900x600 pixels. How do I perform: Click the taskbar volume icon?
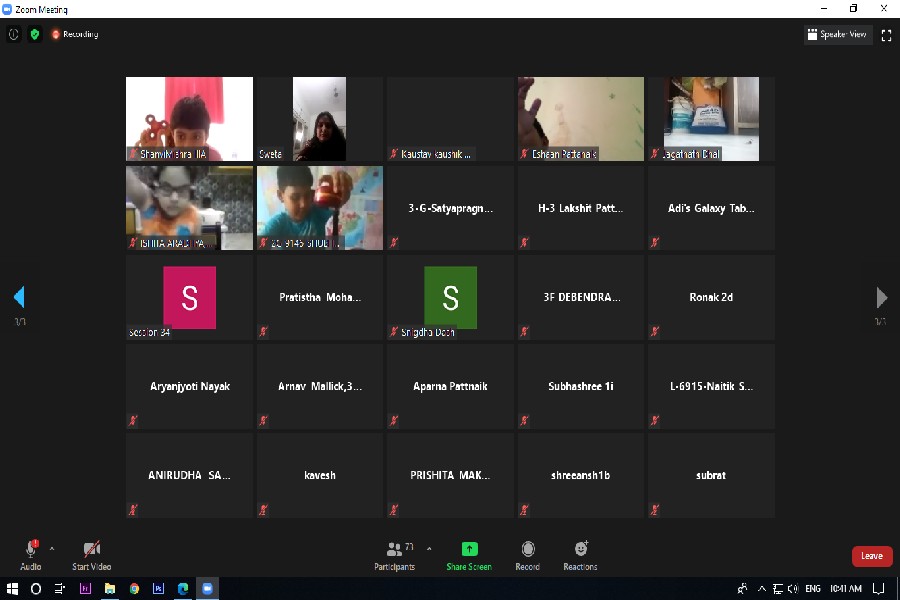pyautogui.click(x=792, y=589)
